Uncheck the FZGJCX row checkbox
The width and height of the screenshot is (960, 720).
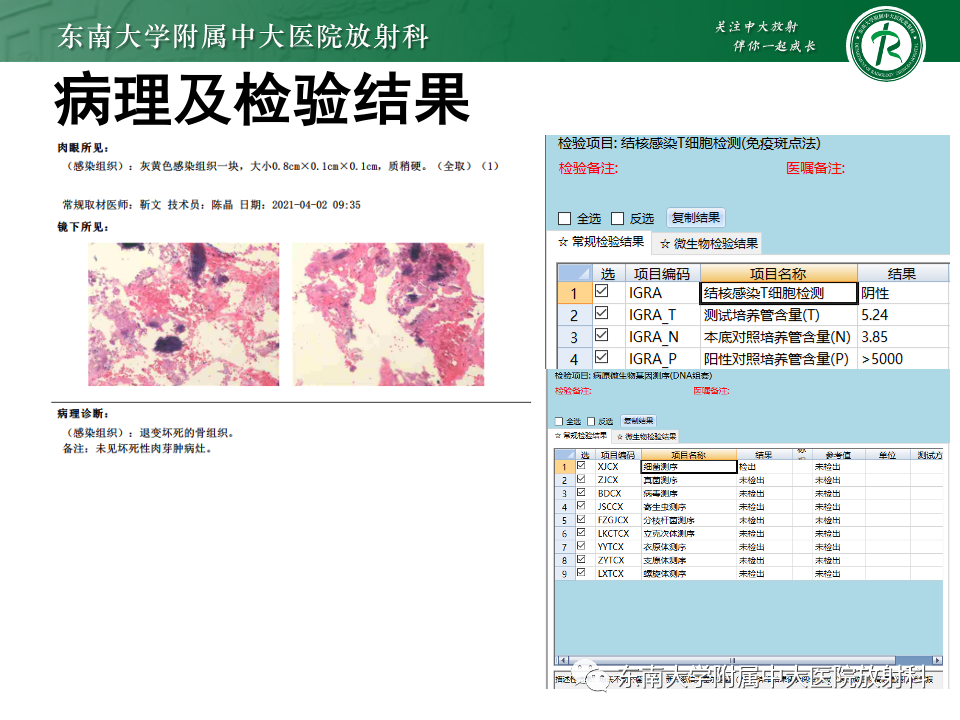pyautogui.click(x=581, y=519)
